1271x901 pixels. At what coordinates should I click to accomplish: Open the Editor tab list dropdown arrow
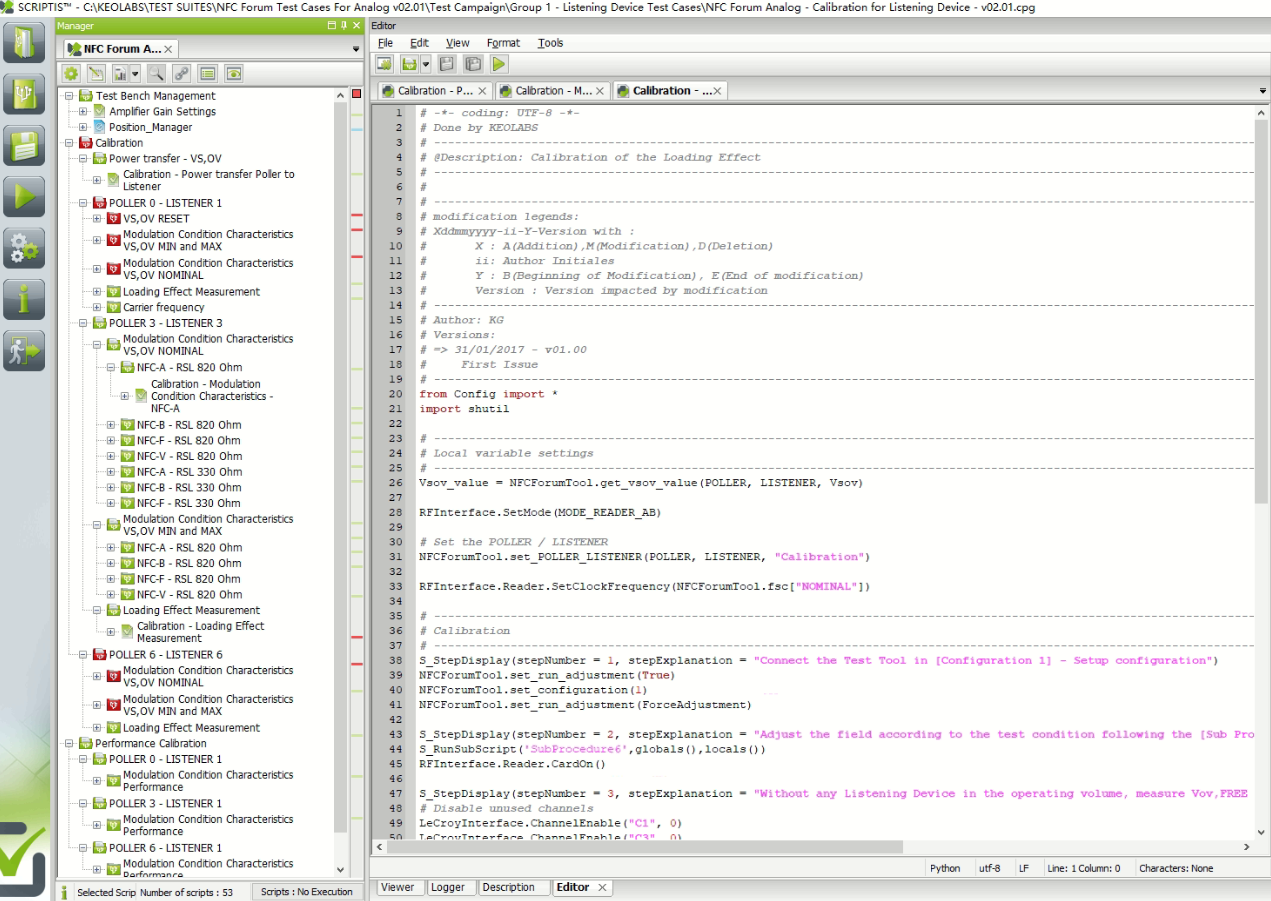pos(1263,91)
